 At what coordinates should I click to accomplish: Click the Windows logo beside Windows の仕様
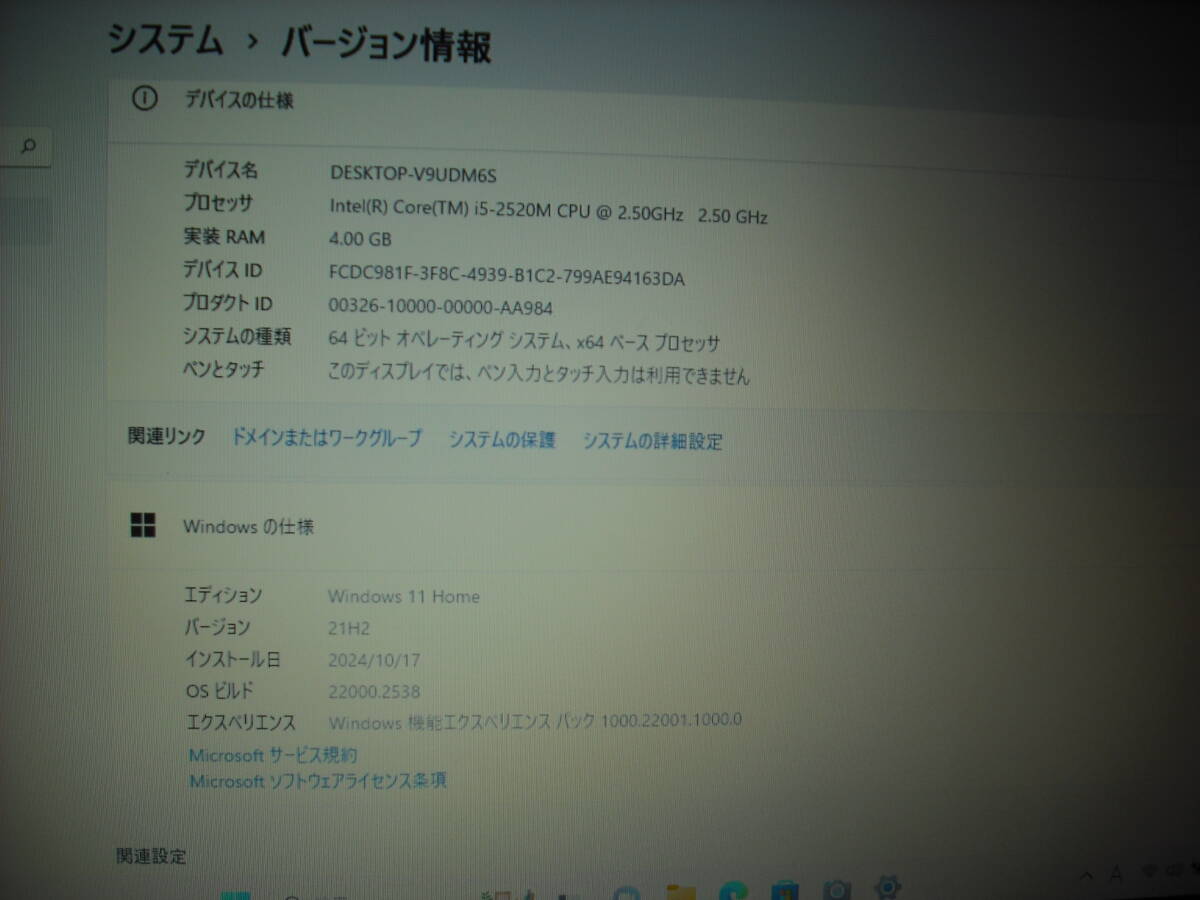click(x=143, y=525)
